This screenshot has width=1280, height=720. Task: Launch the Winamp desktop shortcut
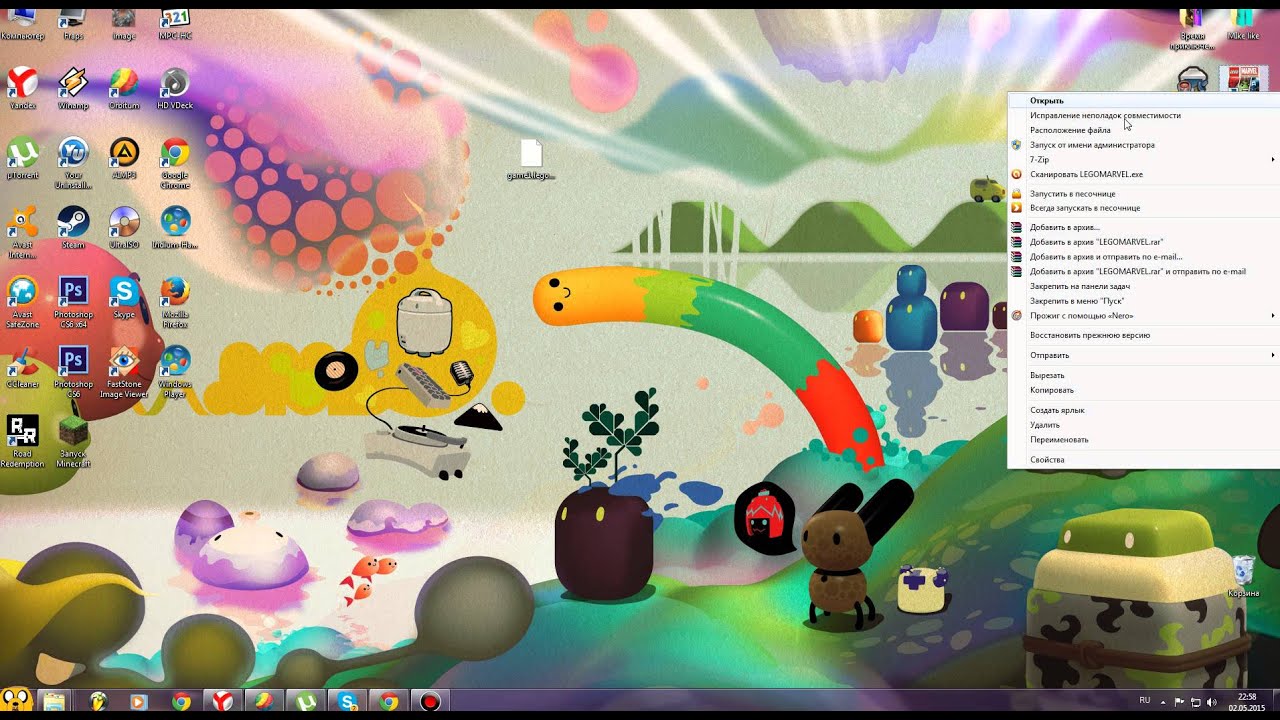[x=73, y=87]
